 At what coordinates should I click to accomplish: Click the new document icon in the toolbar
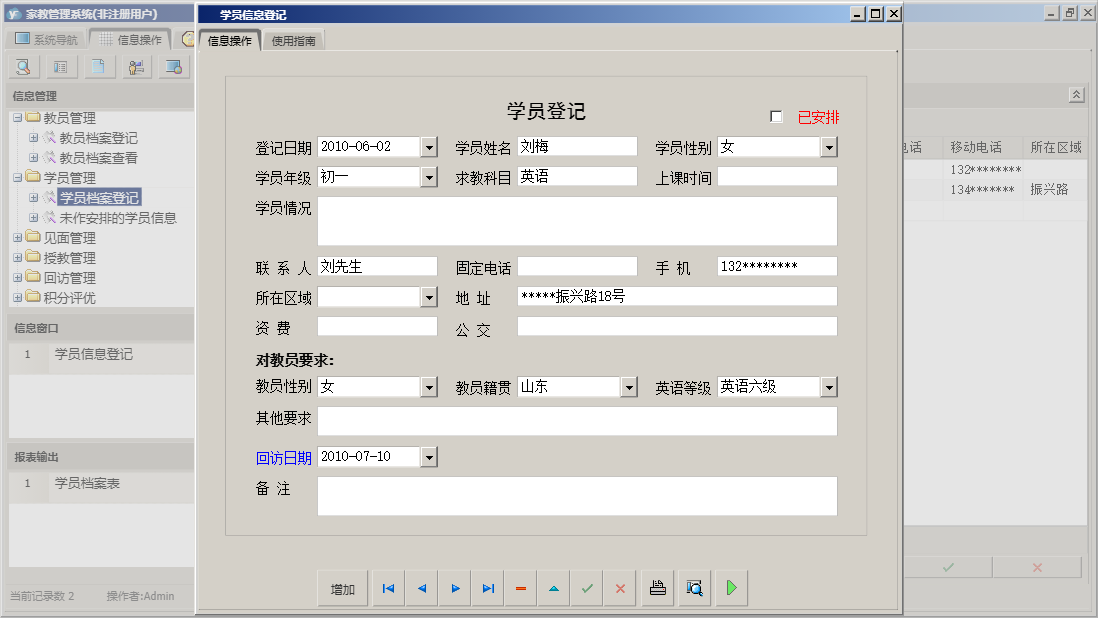(97, 66)
